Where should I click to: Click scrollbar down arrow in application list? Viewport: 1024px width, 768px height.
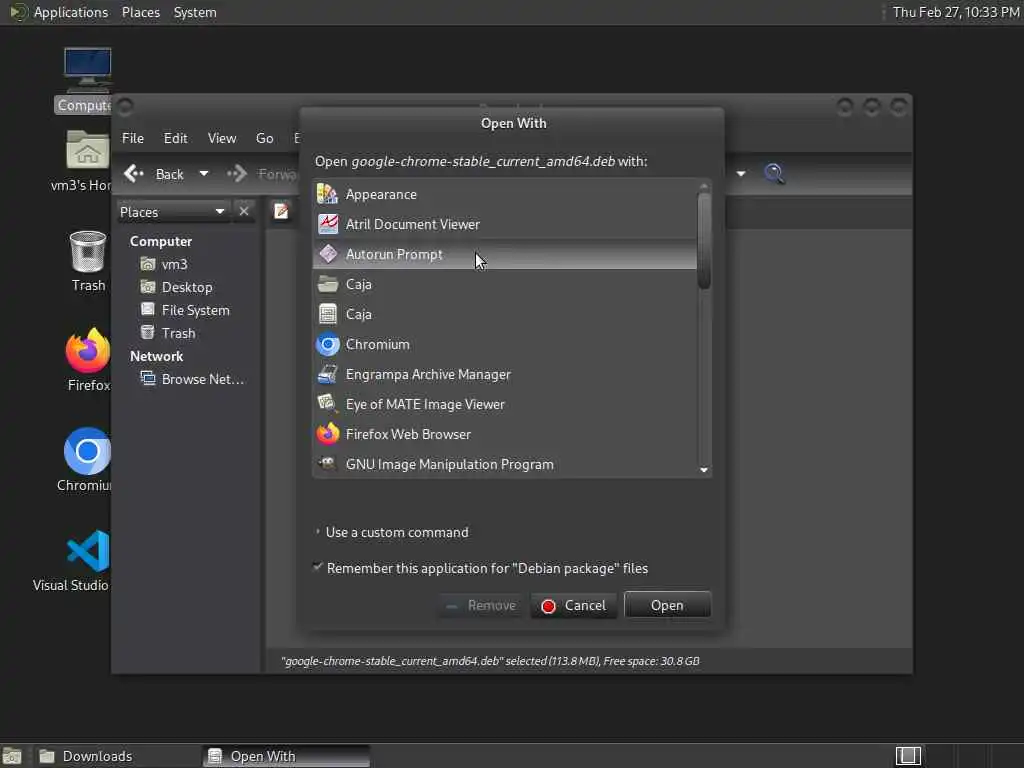704,470
